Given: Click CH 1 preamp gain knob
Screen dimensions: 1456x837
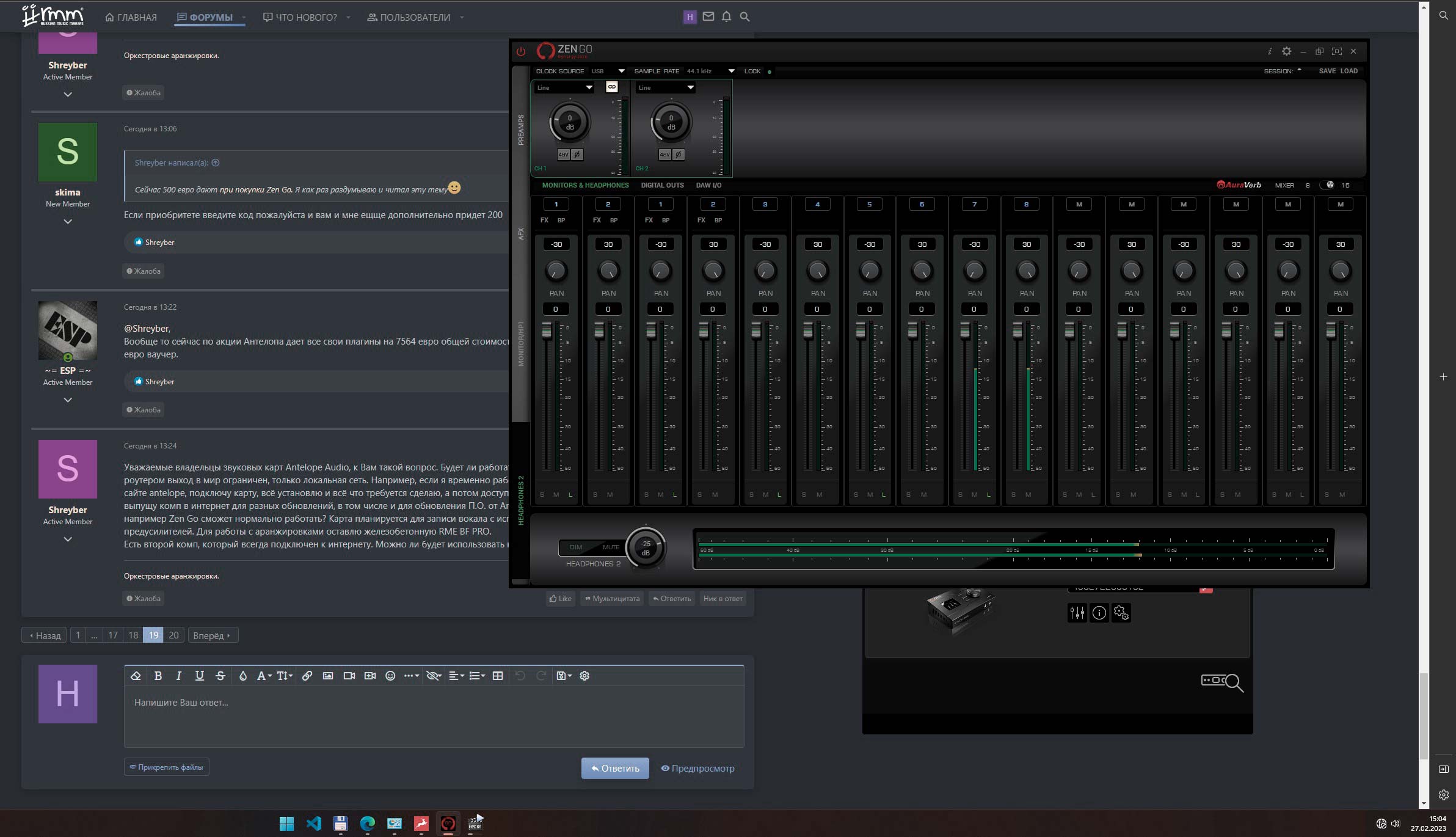Looking at the screenshot, I should pos(570,122).
